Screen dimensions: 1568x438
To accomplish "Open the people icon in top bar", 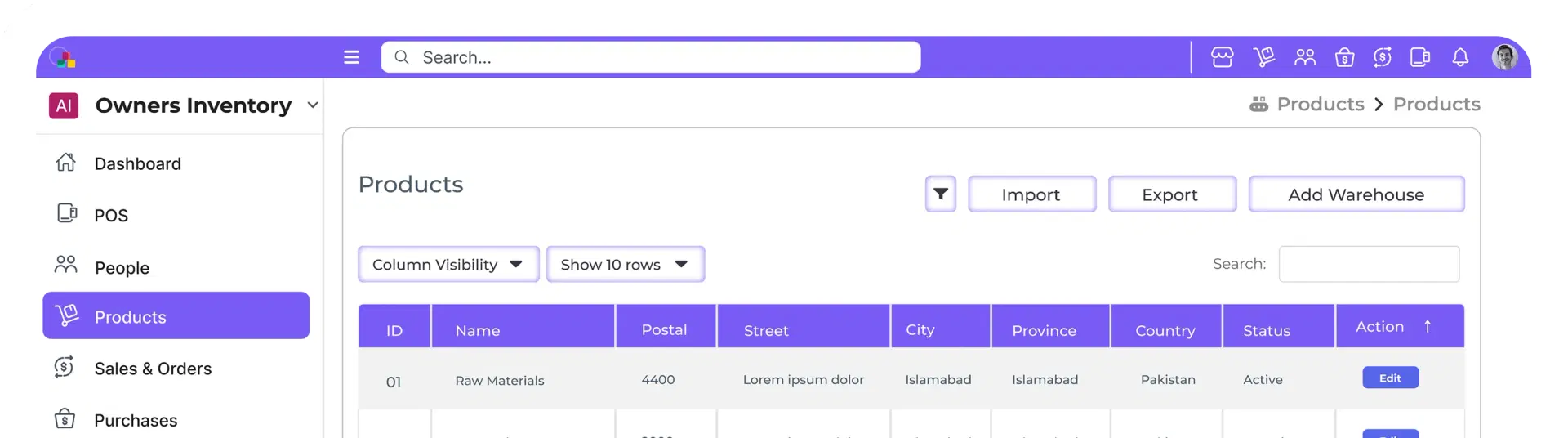I will point(1305,57).
